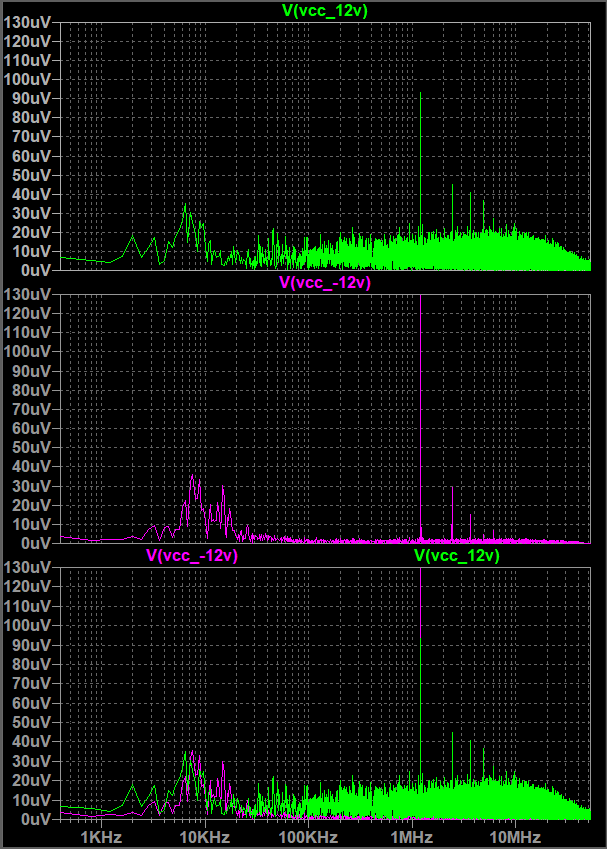Click the V(vcc_12v) trace label in top pane
The width and height of the screenshot is (607, 849).
pyautogui.click(x=325, y=10)
